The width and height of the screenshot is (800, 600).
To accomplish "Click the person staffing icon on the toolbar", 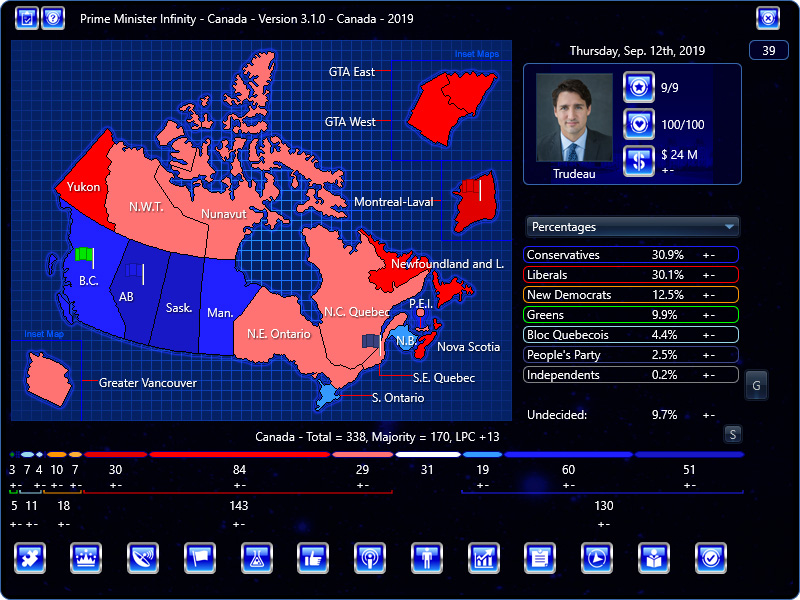I will click(x=428, y=559).
